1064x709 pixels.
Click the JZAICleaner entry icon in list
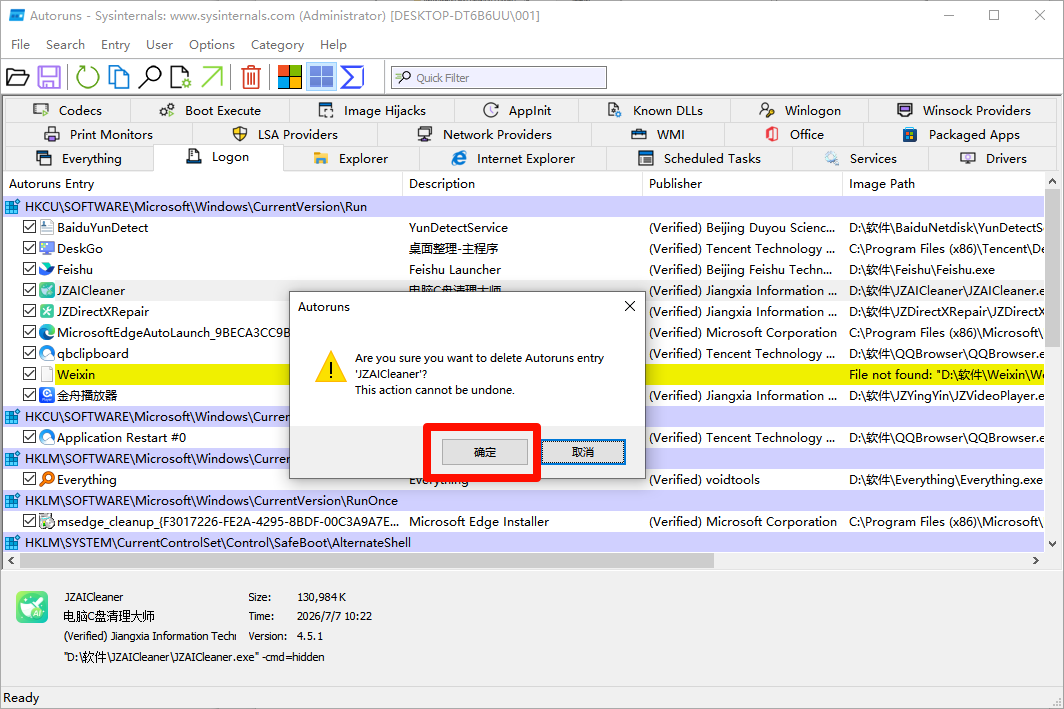(47, 290)
